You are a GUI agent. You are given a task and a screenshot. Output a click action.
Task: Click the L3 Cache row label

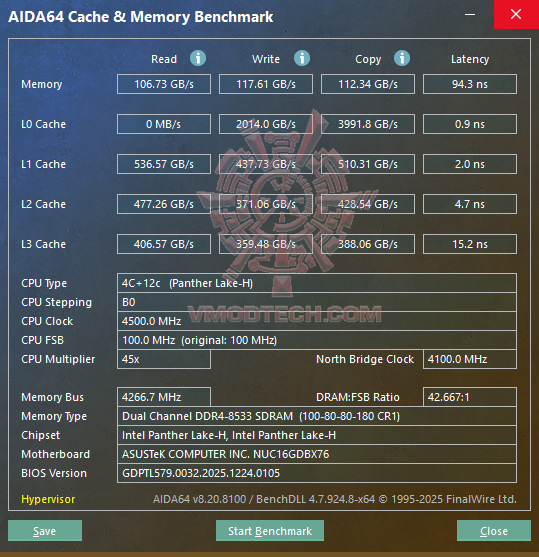click(43, 244)
